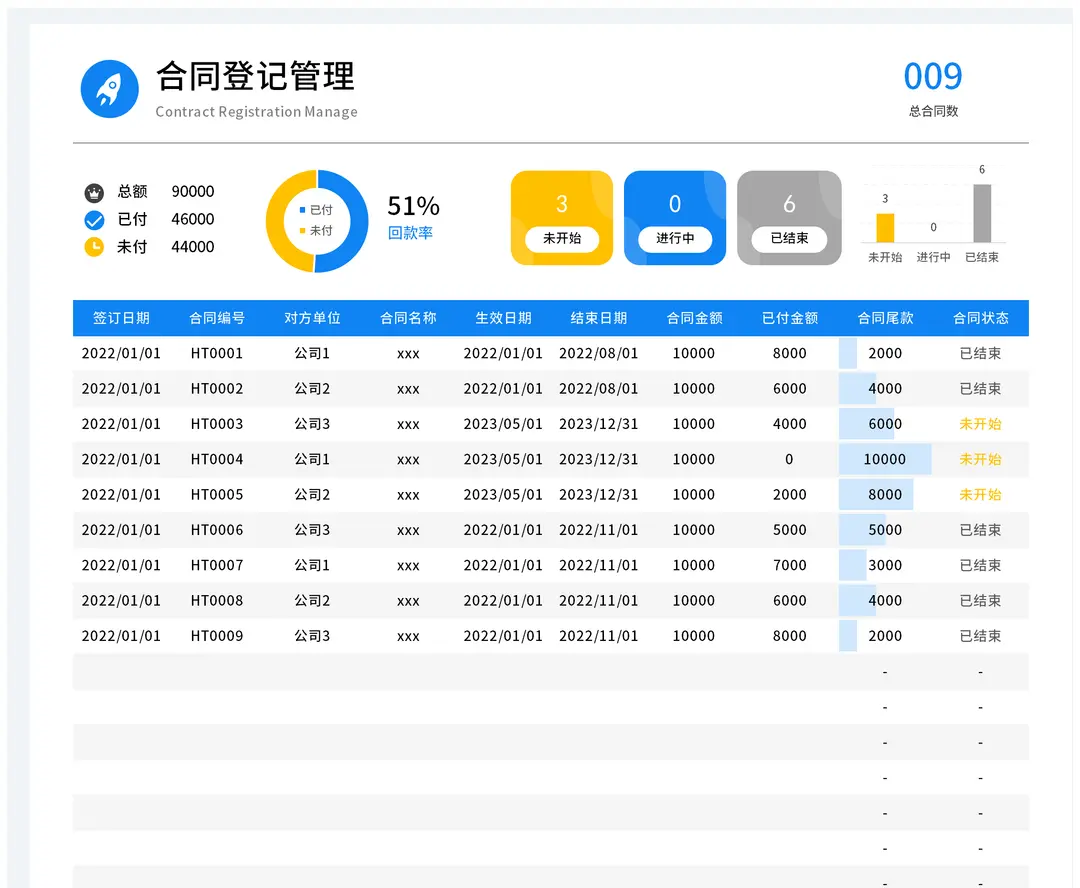Click the 公司2 cell in HT0002 row
The image size is (1080, 888).
(x=312, y=389)
